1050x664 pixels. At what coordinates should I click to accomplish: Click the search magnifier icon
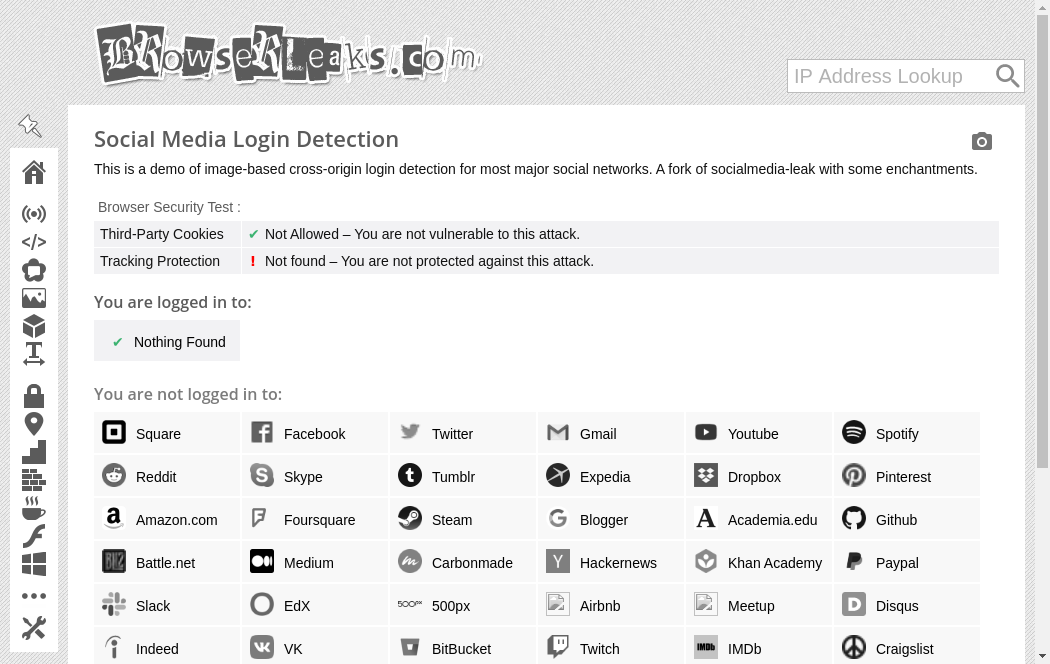(x=1007, y=76)
